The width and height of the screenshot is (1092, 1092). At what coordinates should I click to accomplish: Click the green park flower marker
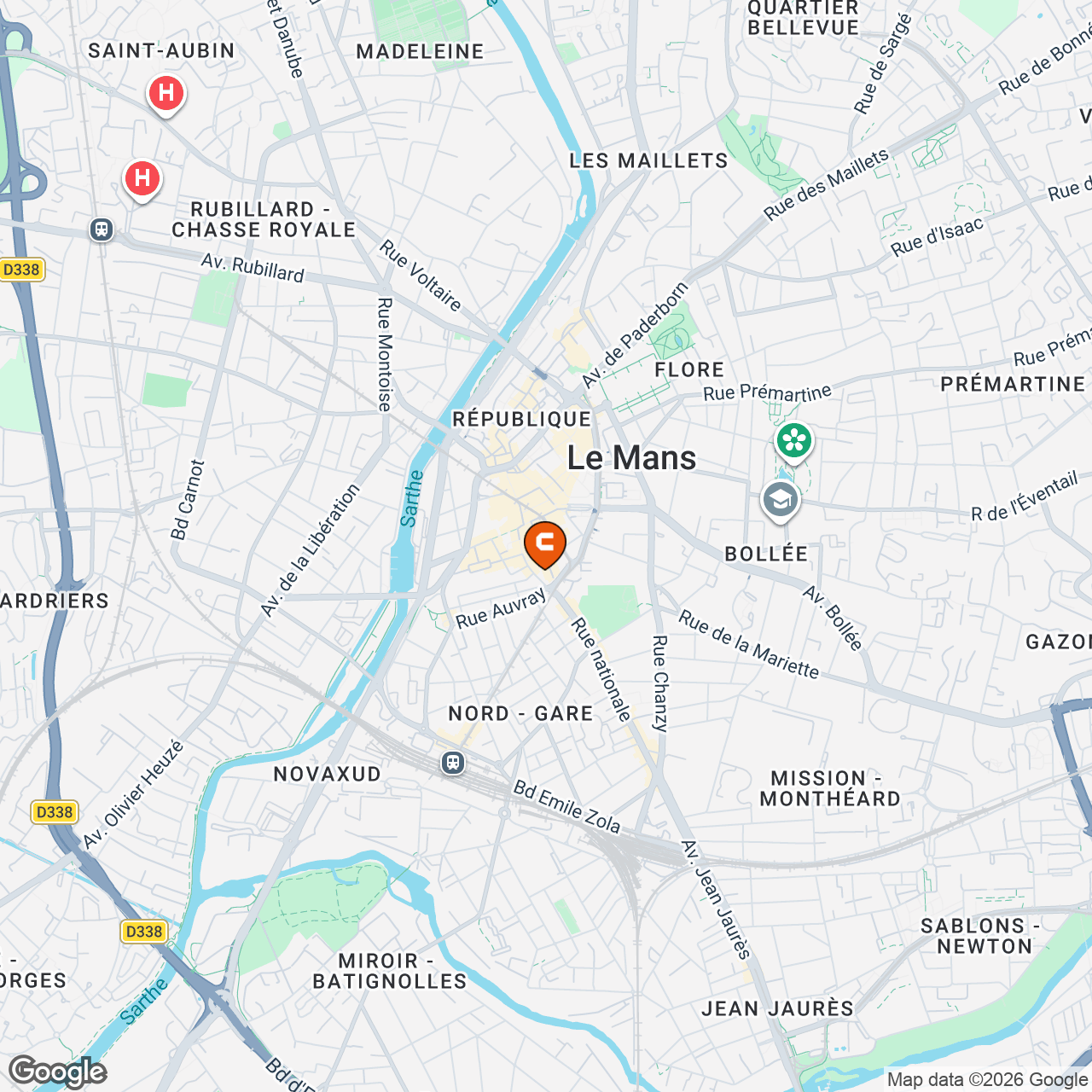pyautogui.click(x=794, y=443)
